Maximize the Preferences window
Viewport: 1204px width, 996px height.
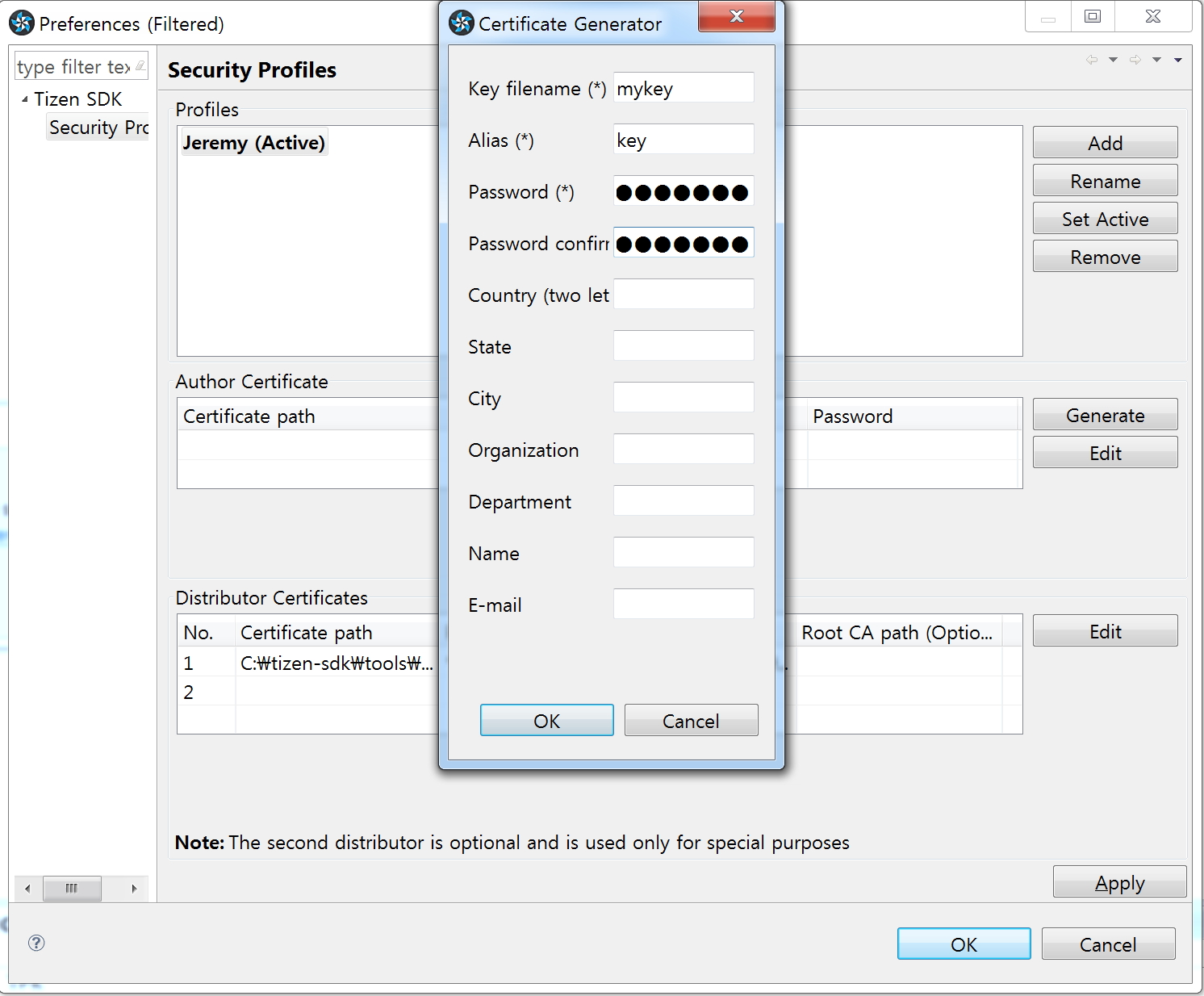pos(1092,16)
